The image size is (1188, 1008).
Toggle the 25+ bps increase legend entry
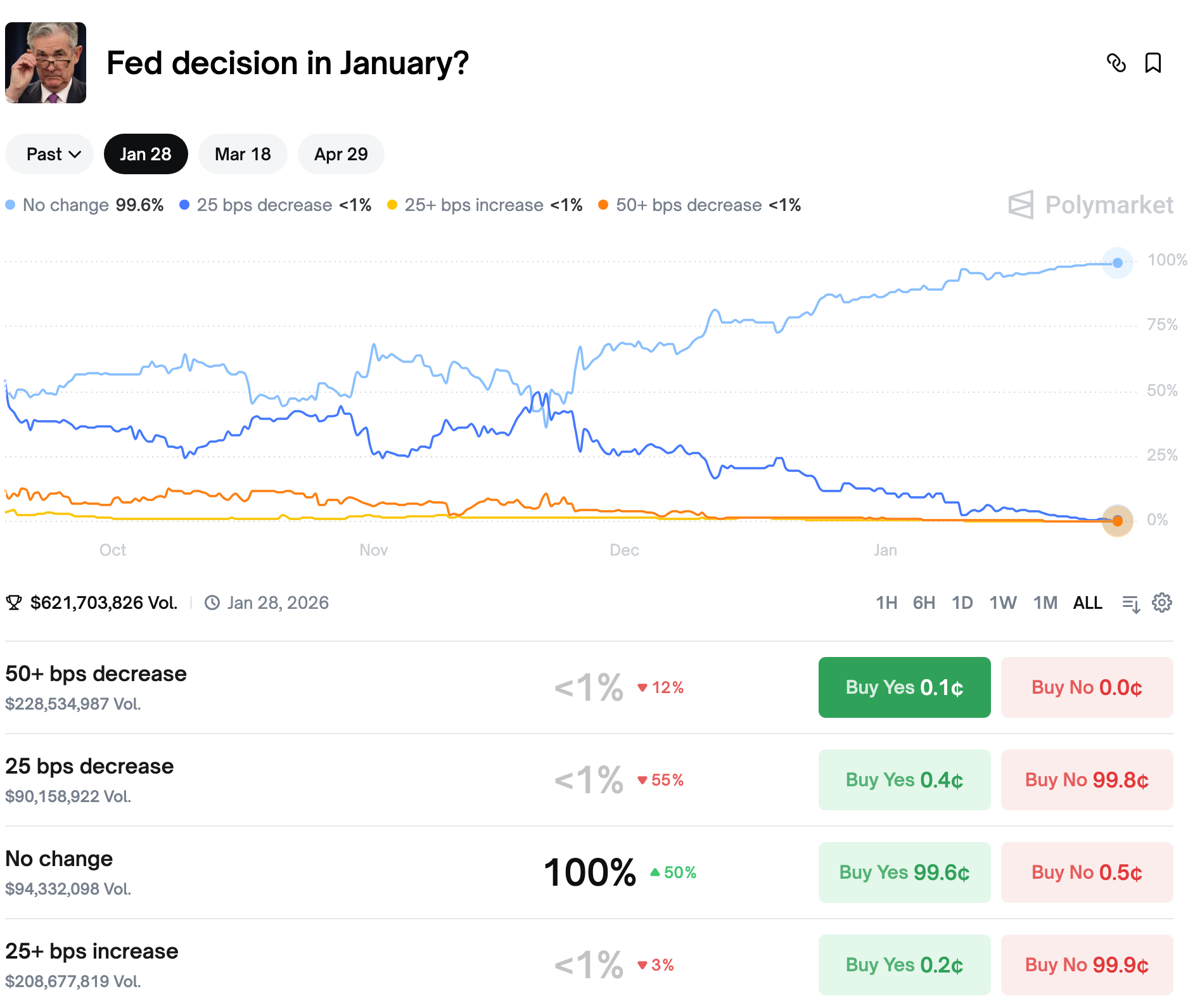coord(485,205)
